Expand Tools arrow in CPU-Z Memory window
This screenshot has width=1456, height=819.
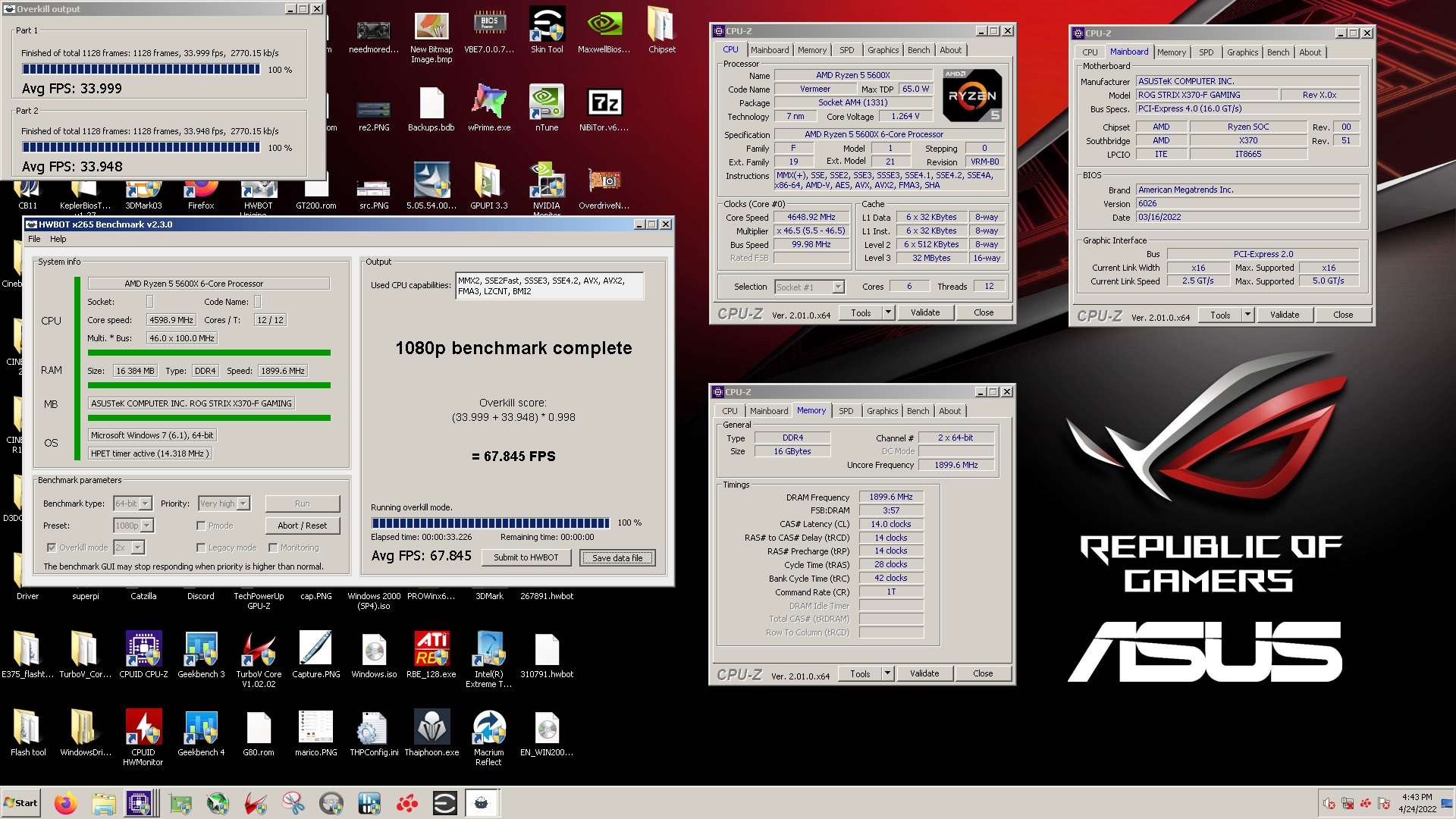[x=887, y=673]
